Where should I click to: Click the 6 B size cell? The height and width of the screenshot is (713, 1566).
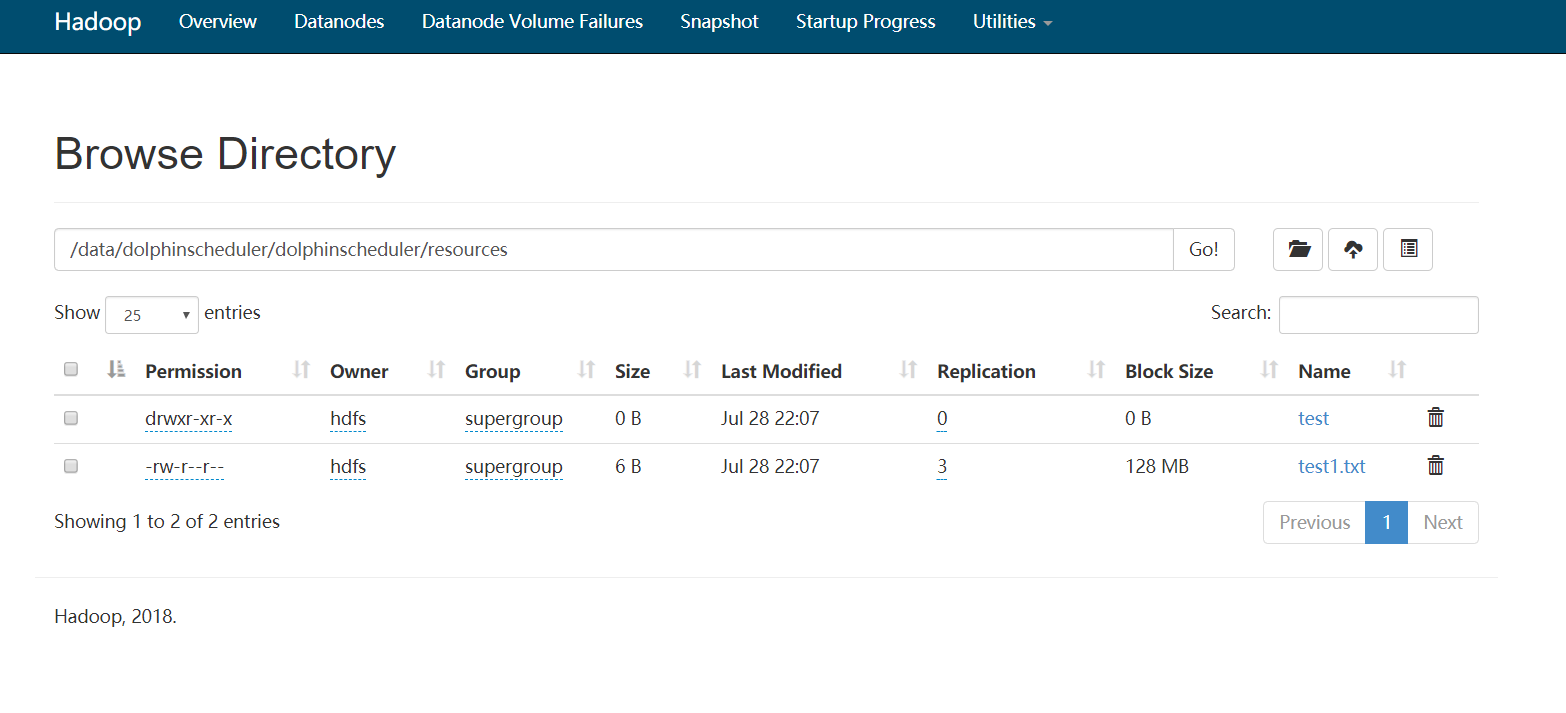[x=628, y=466]
